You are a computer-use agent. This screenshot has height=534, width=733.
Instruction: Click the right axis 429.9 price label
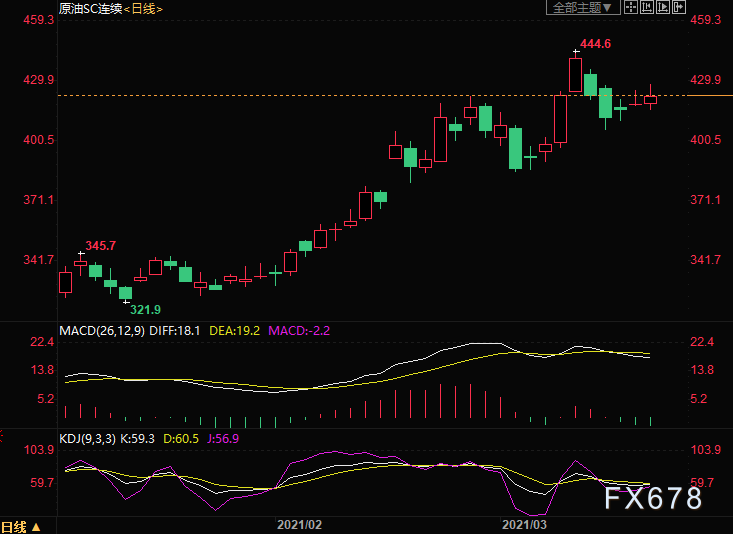tap(705, 79)
